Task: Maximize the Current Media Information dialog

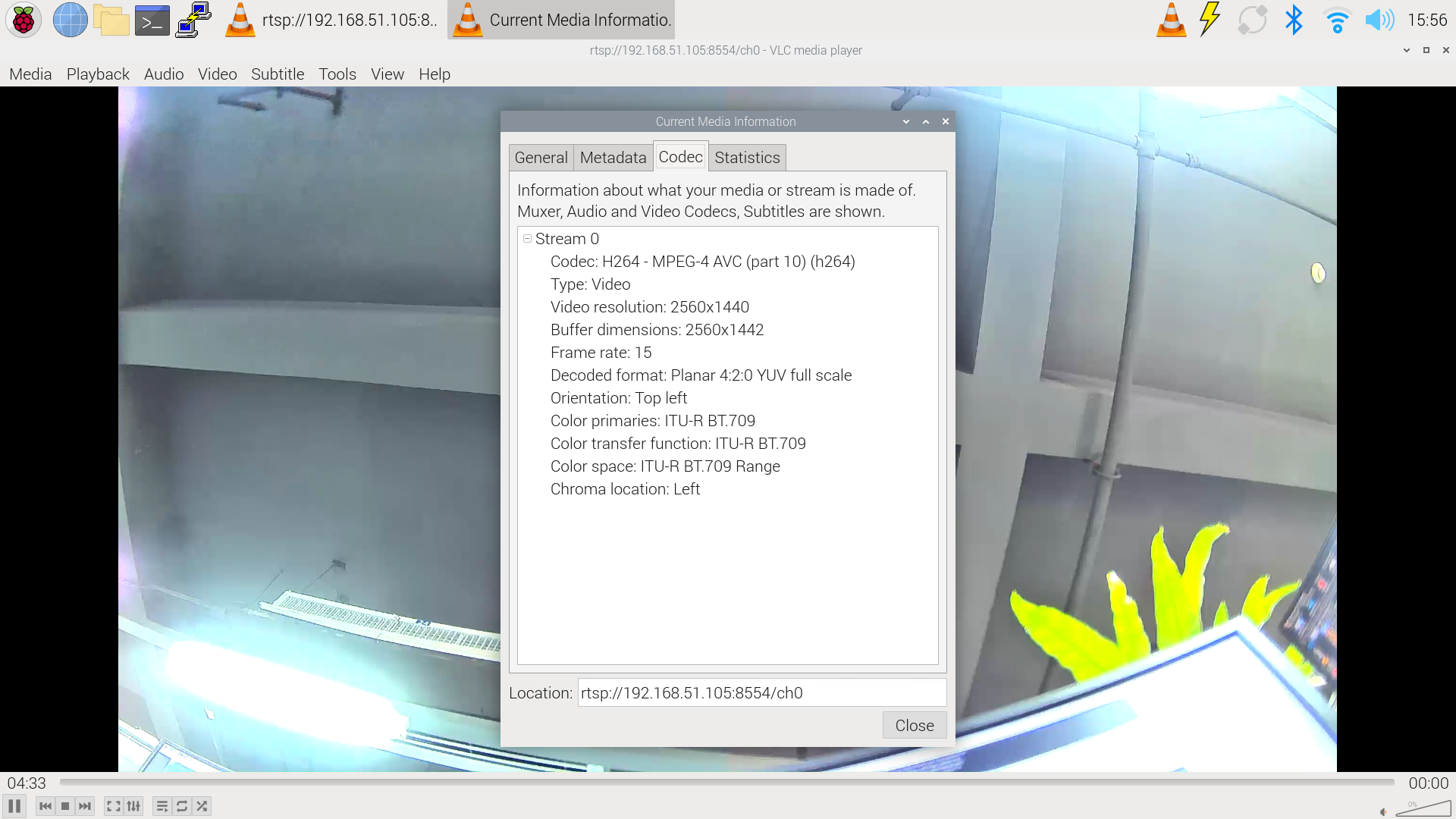Action: coord(926,121)
